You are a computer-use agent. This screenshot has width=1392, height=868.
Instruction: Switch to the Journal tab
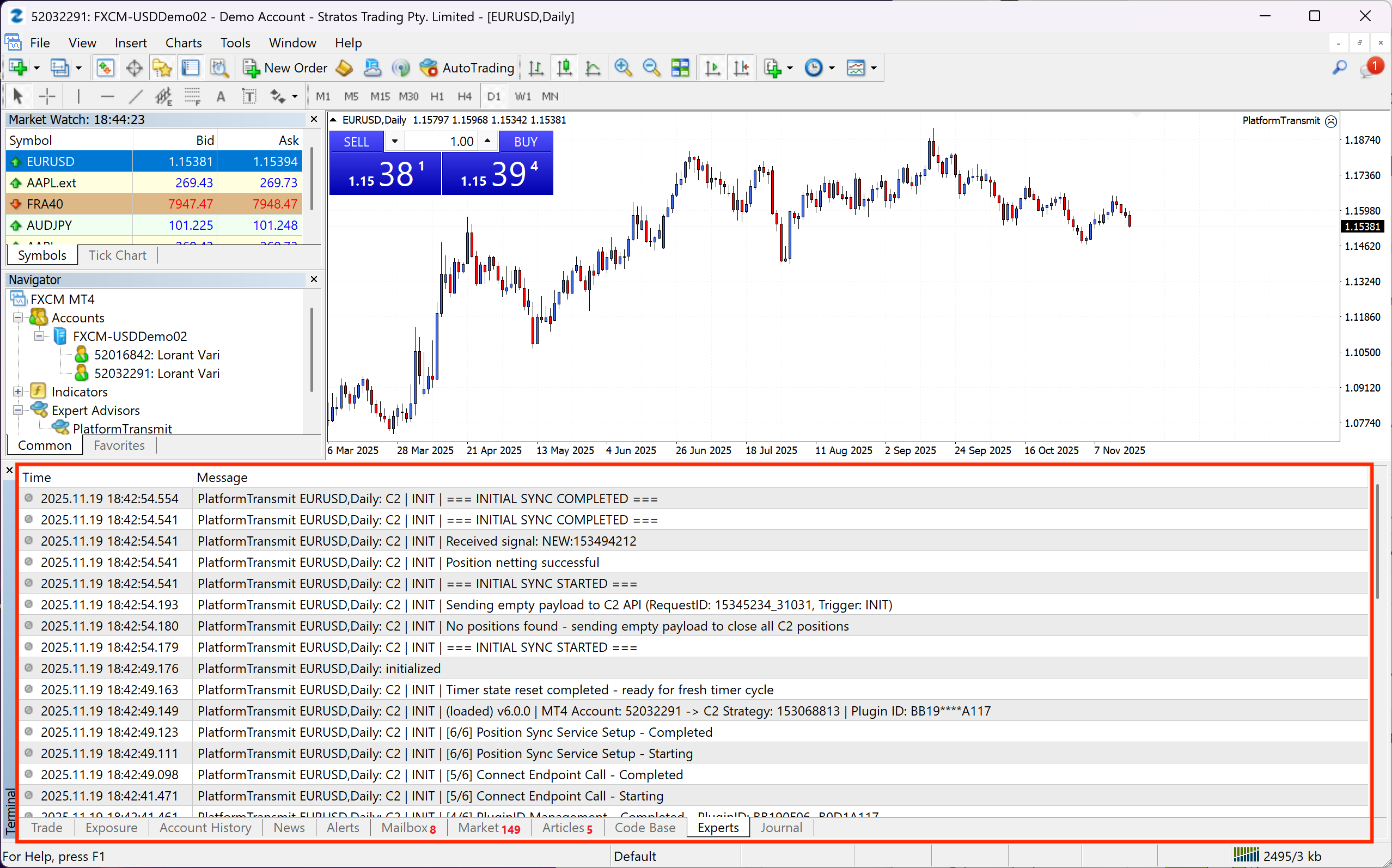click(x=782, y=828)
